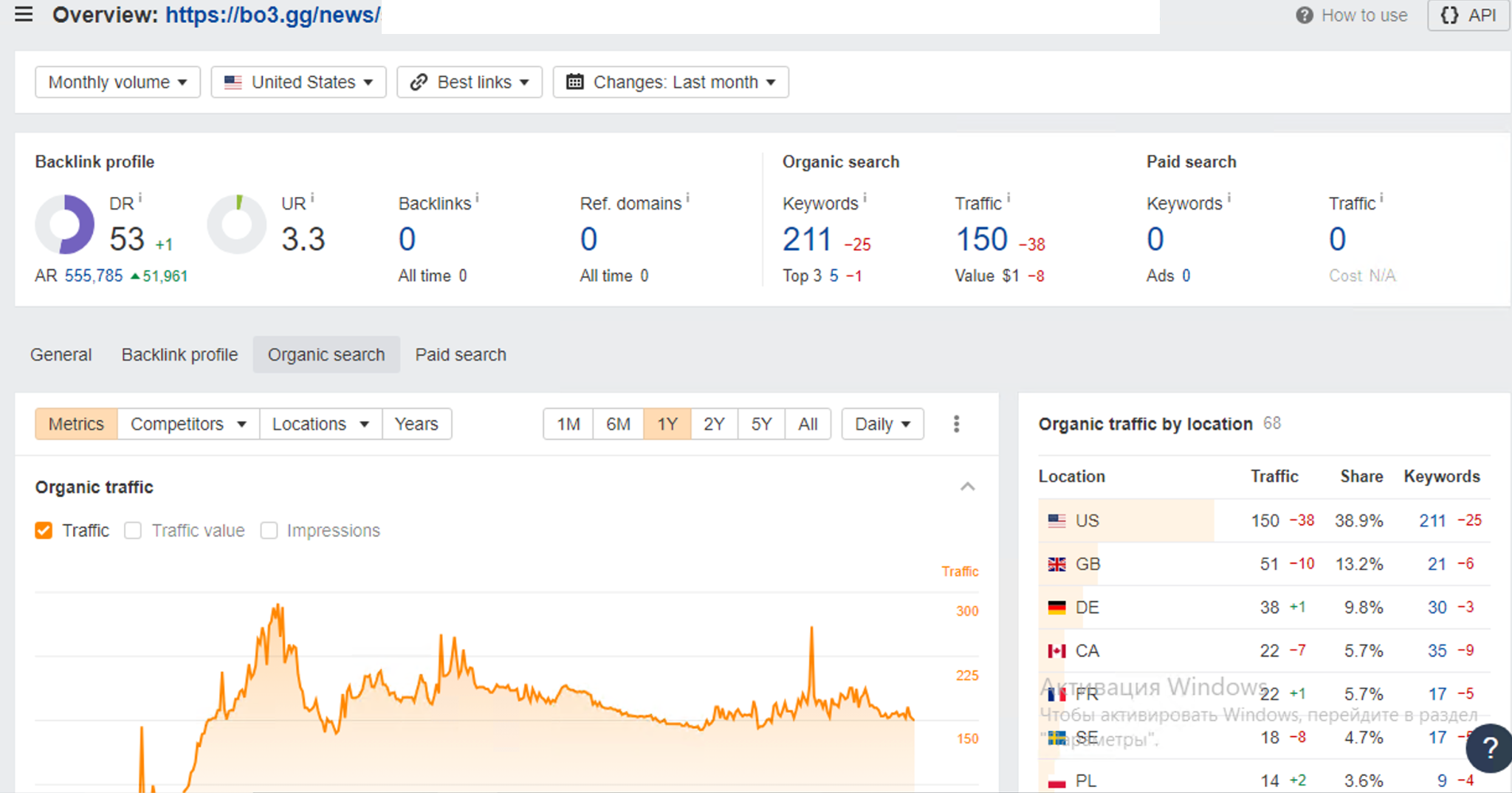Open PL keywords count 9
Screen dimensions: 1512x793
[x=1442, y=781]
